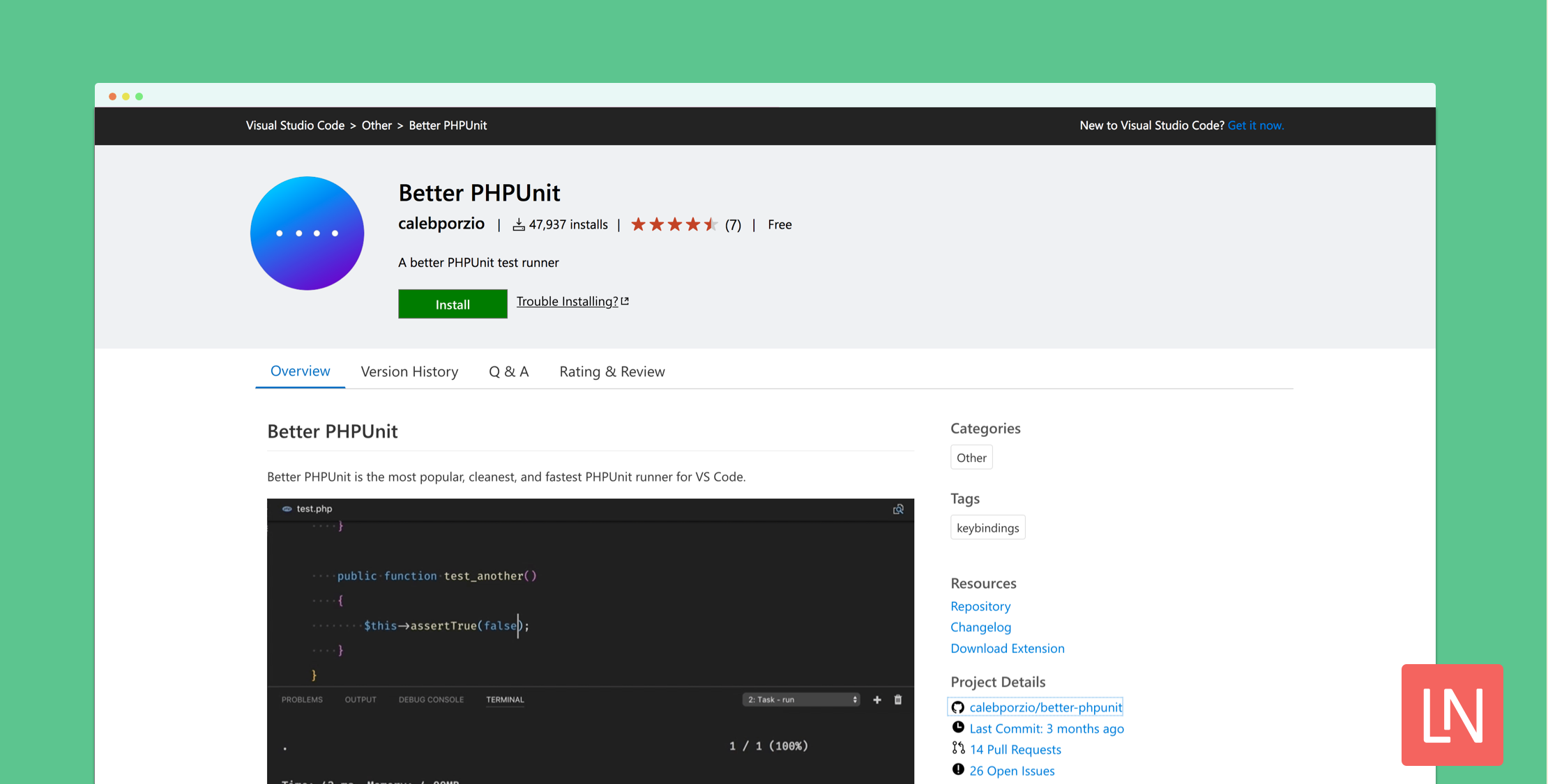This screenshot has width=1548, height=784.
Task: Click the plus icon in terminal panel
Action: pyautogui.click(x=877, y=700)
